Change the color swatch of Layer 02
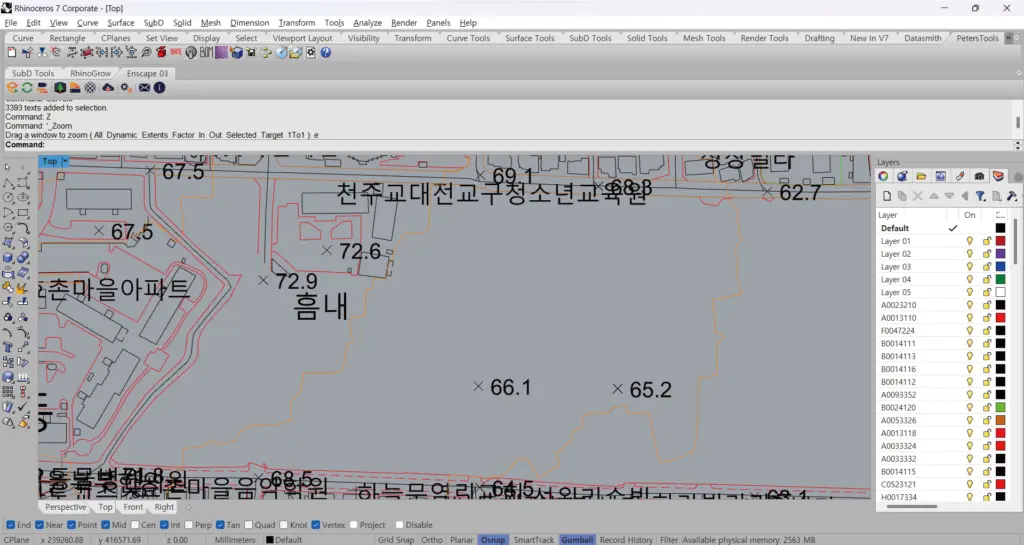The width and height of the screenshot is (1024, 545). point(1000,254)
